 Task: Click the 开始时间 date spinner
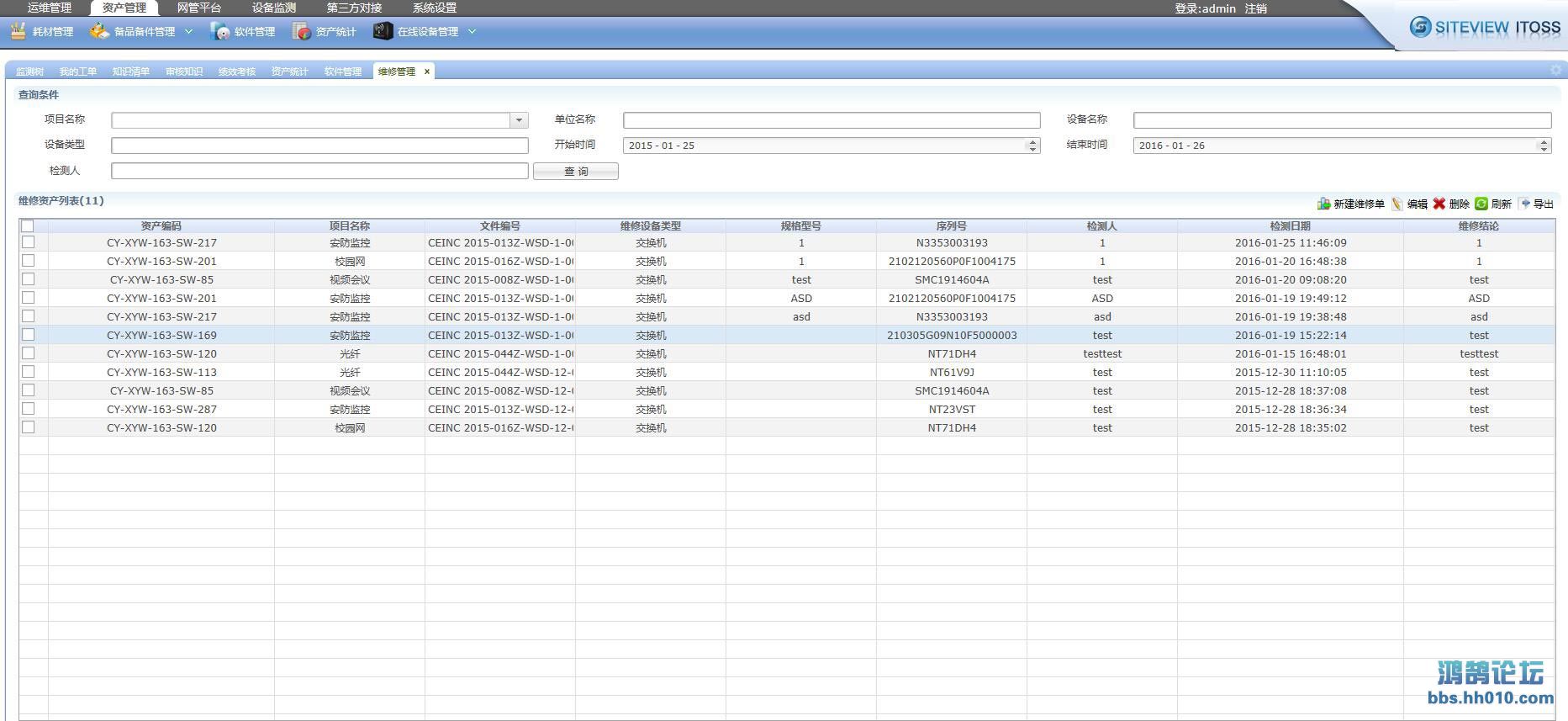pos(1033,146)
